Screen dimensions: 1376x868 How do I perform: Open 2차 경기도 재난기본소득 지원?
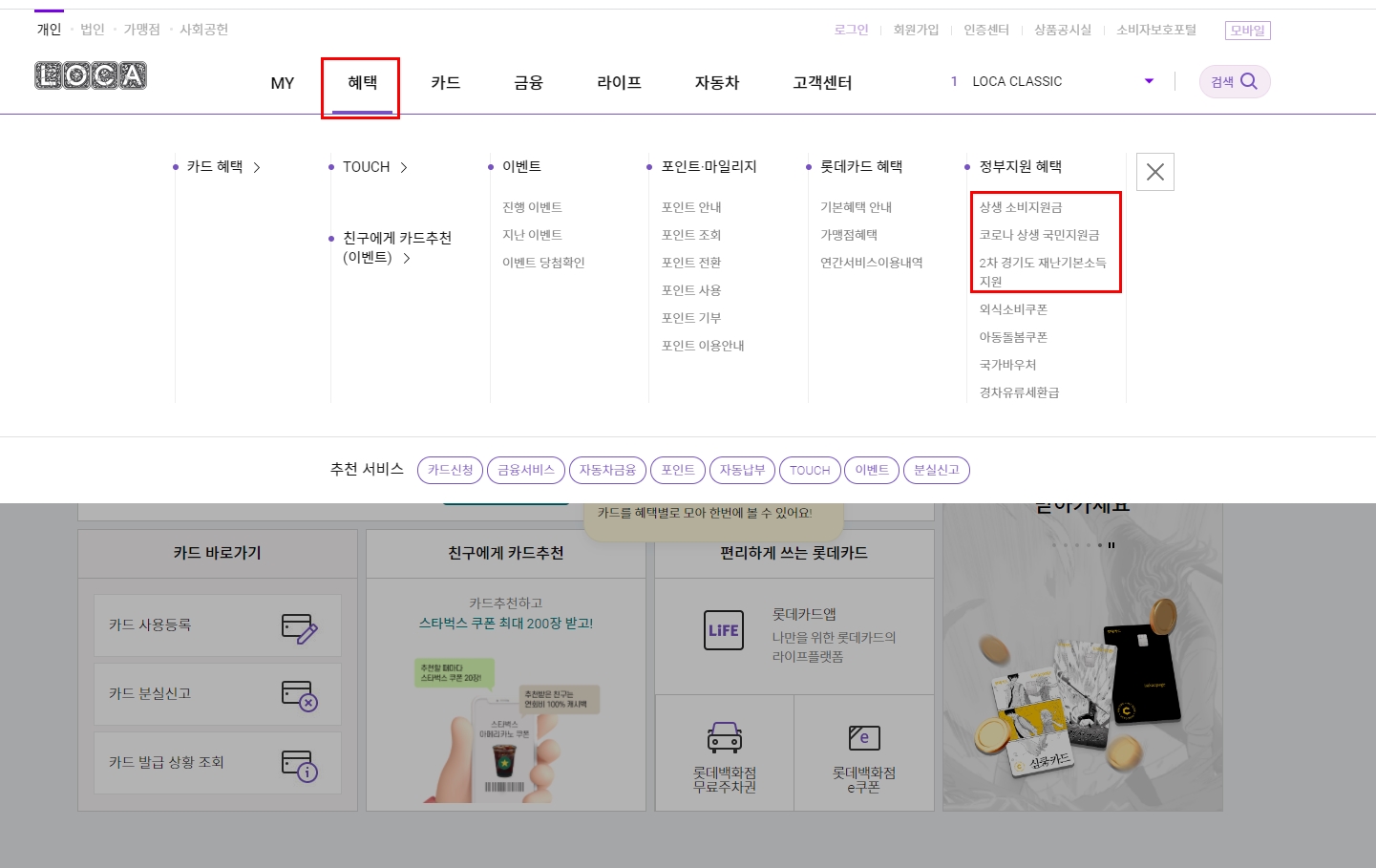coord(1043,272)
